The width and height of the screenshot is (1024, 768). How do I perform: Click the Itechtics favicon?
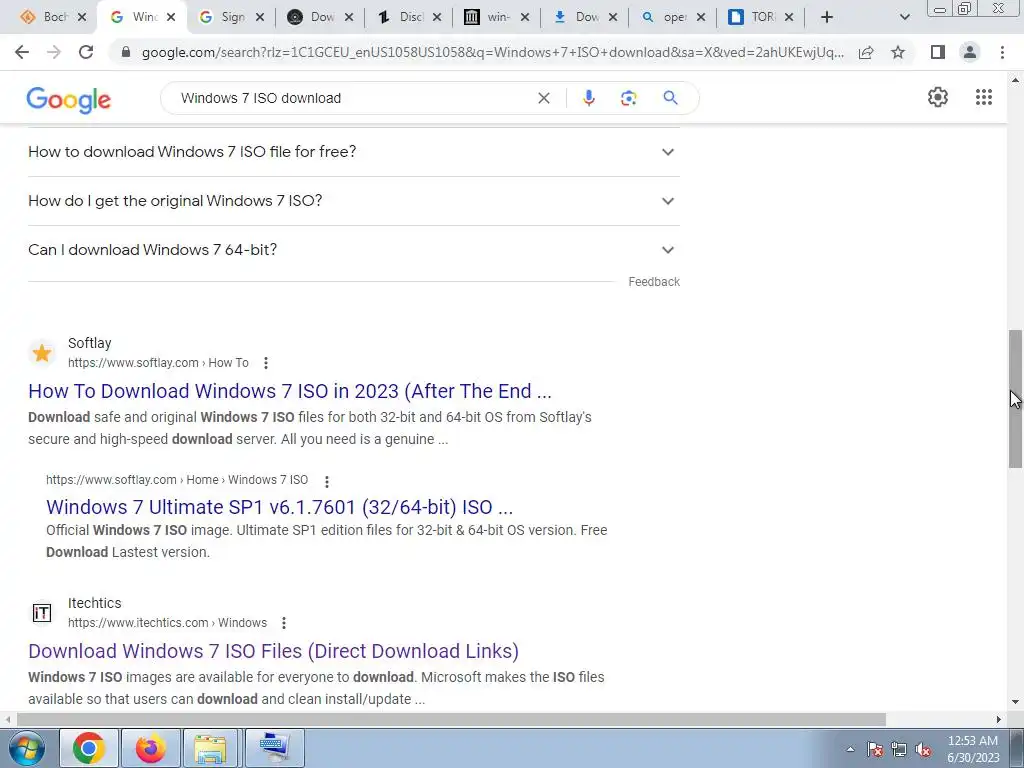pyautogui.click(x=42, y=613)
